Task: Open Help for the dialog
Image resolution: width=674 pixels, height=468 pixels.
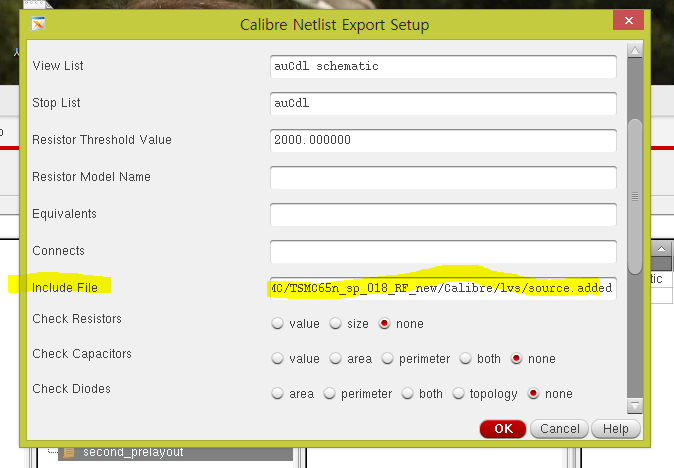Action: click(x=616, y=429)
